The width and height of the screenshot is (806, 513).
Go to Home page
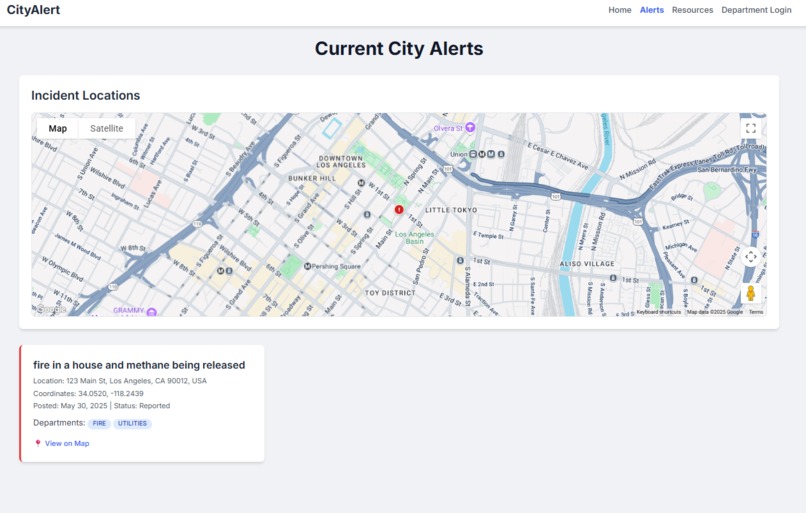click(x=619, y=10)
